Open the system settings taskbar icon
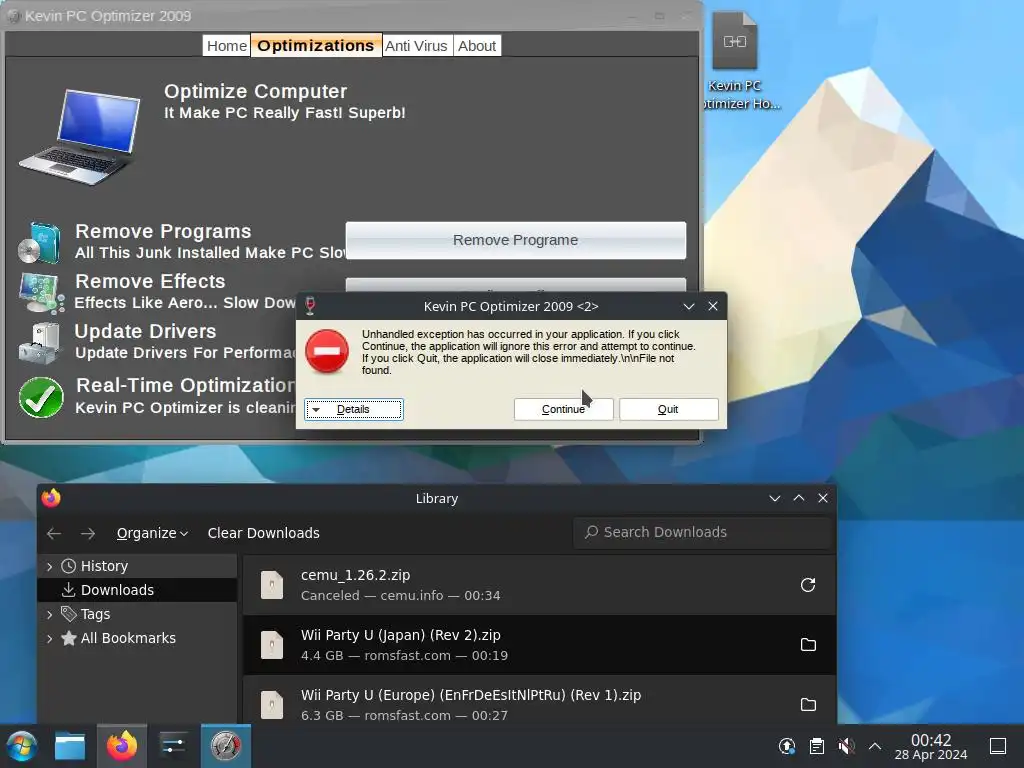This screenshot has width=1024, height=768. pos(174,746)
